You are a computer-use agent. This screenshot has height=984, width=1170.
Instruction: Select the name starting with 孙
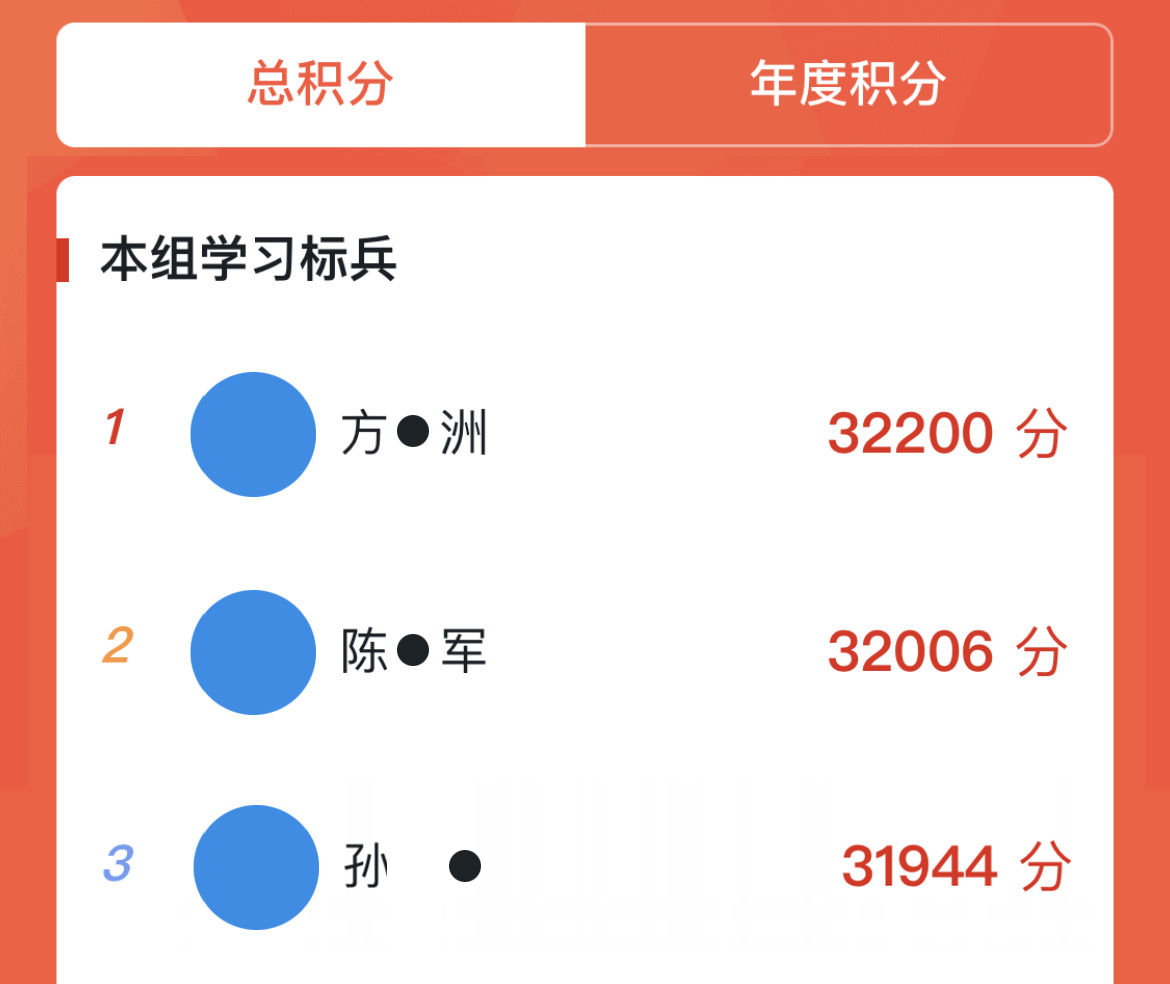point(366,867)
